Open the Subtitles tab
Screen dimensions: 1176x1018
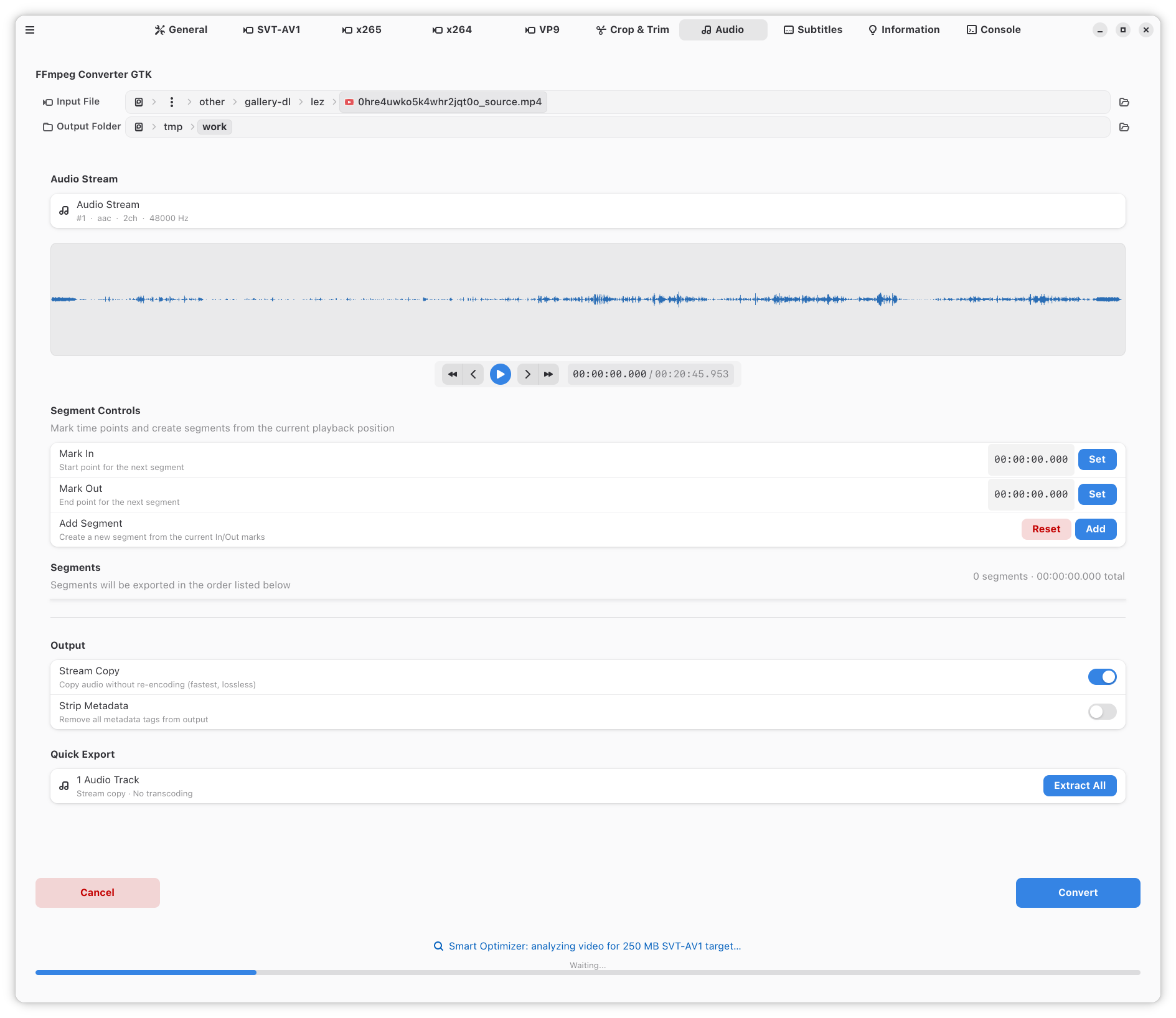pyautogui.click(x=813, y=30)
